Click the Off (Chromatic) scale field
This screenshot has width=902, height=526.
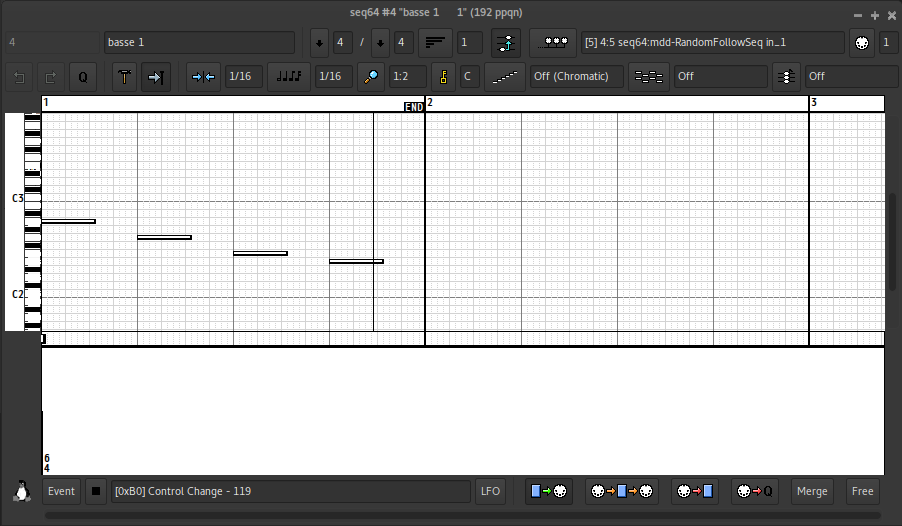[576, 77]
